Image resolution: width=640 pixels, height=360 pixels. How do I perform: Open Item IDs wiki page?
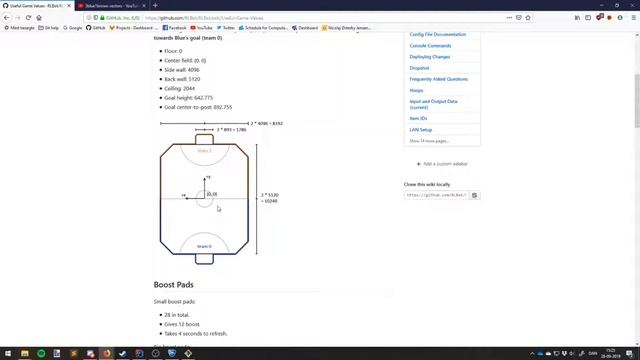pyautogui.click(x=418, y=118)
